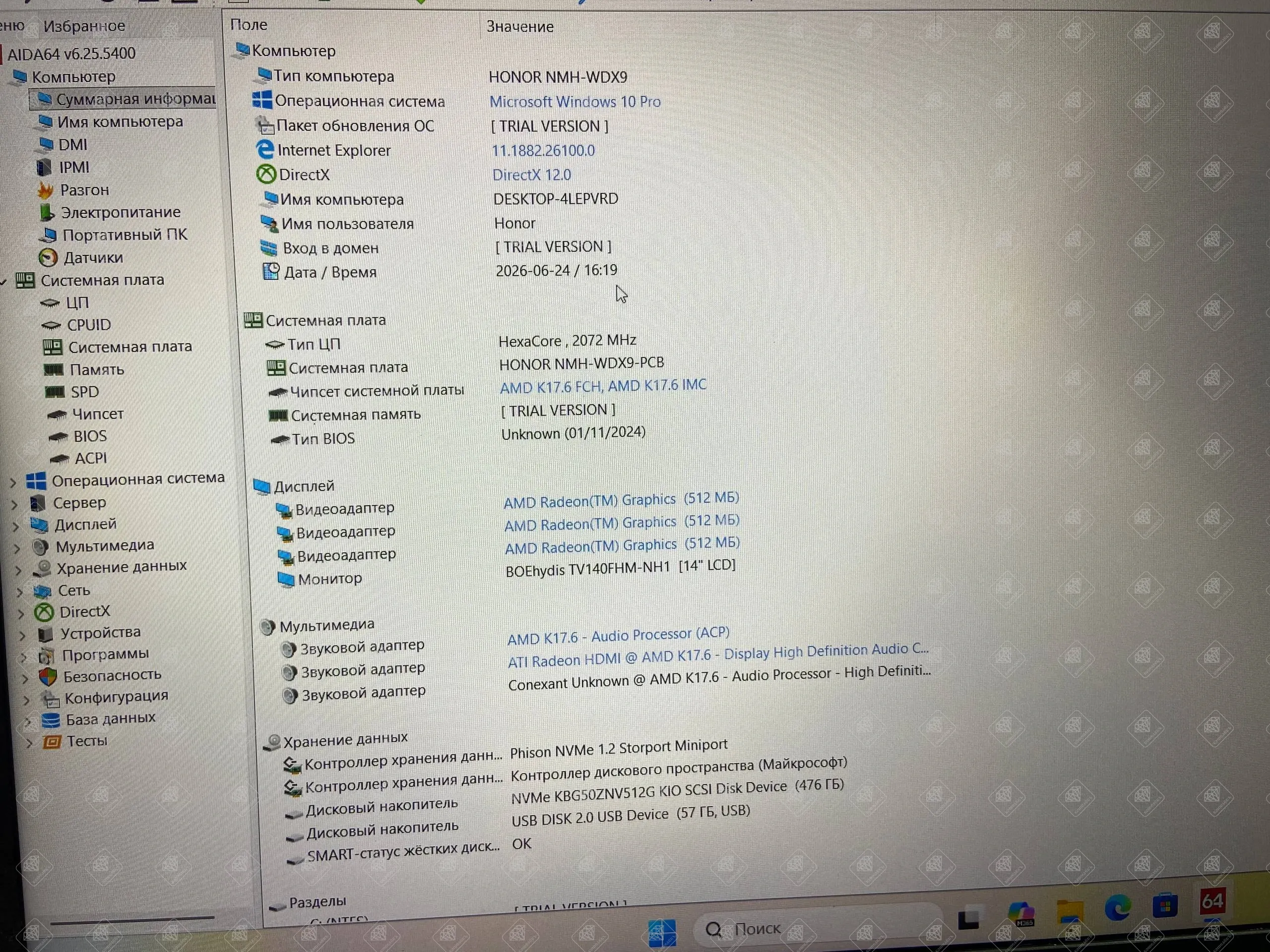Expand the Сервер tree node
This screenshot has width=1270, height=952.
(15, 504)
